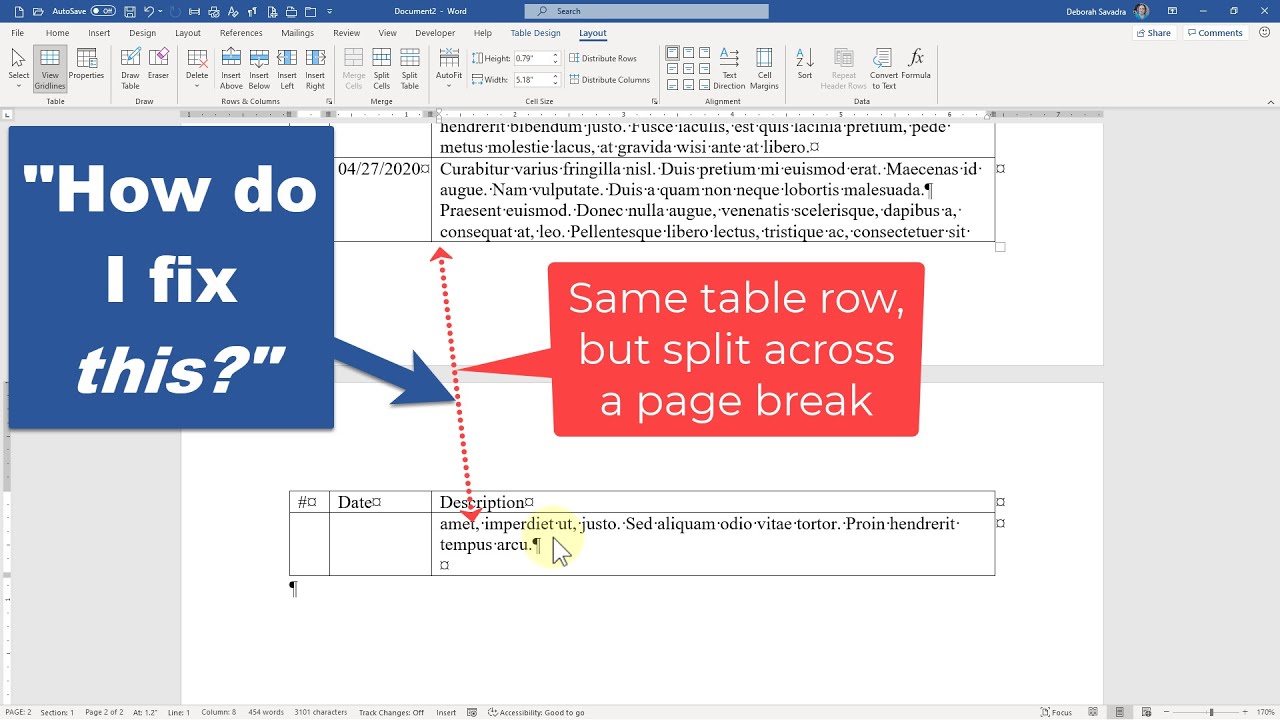The width and height of the screenshot is (1280, 720).
Task: Decrease column Width with spinner down arrow
Action: (555, 83)
